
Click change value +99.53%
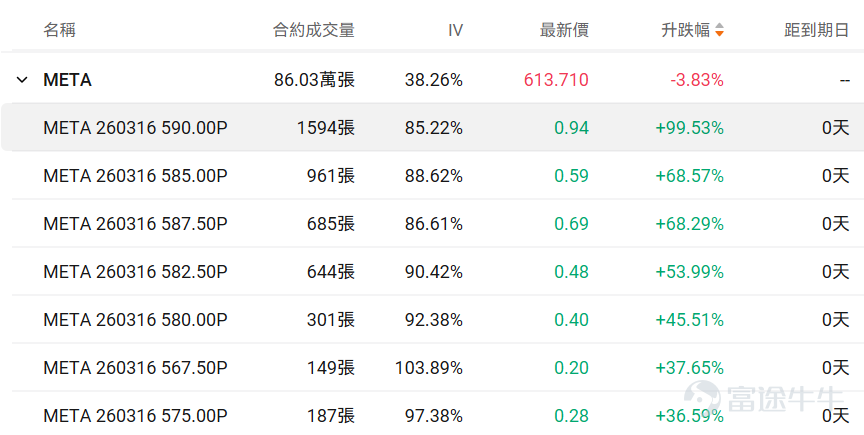pos(689,128)
